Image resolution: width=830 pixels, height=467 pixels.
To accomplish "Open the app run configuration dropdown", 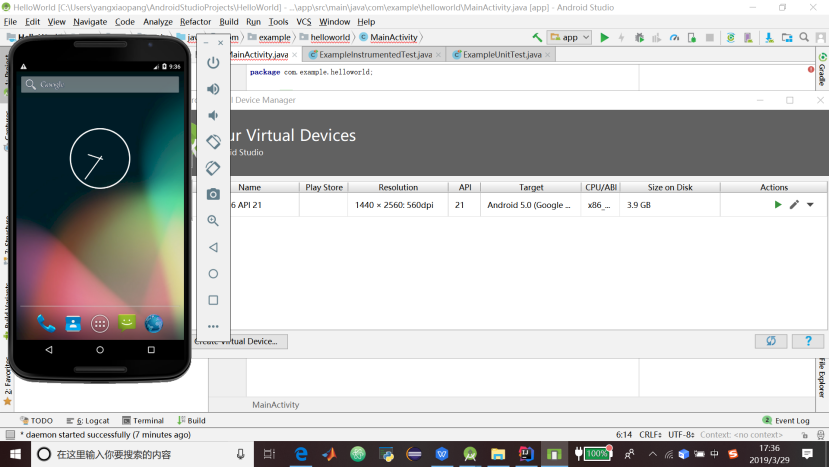I will (x=569, y=38).
